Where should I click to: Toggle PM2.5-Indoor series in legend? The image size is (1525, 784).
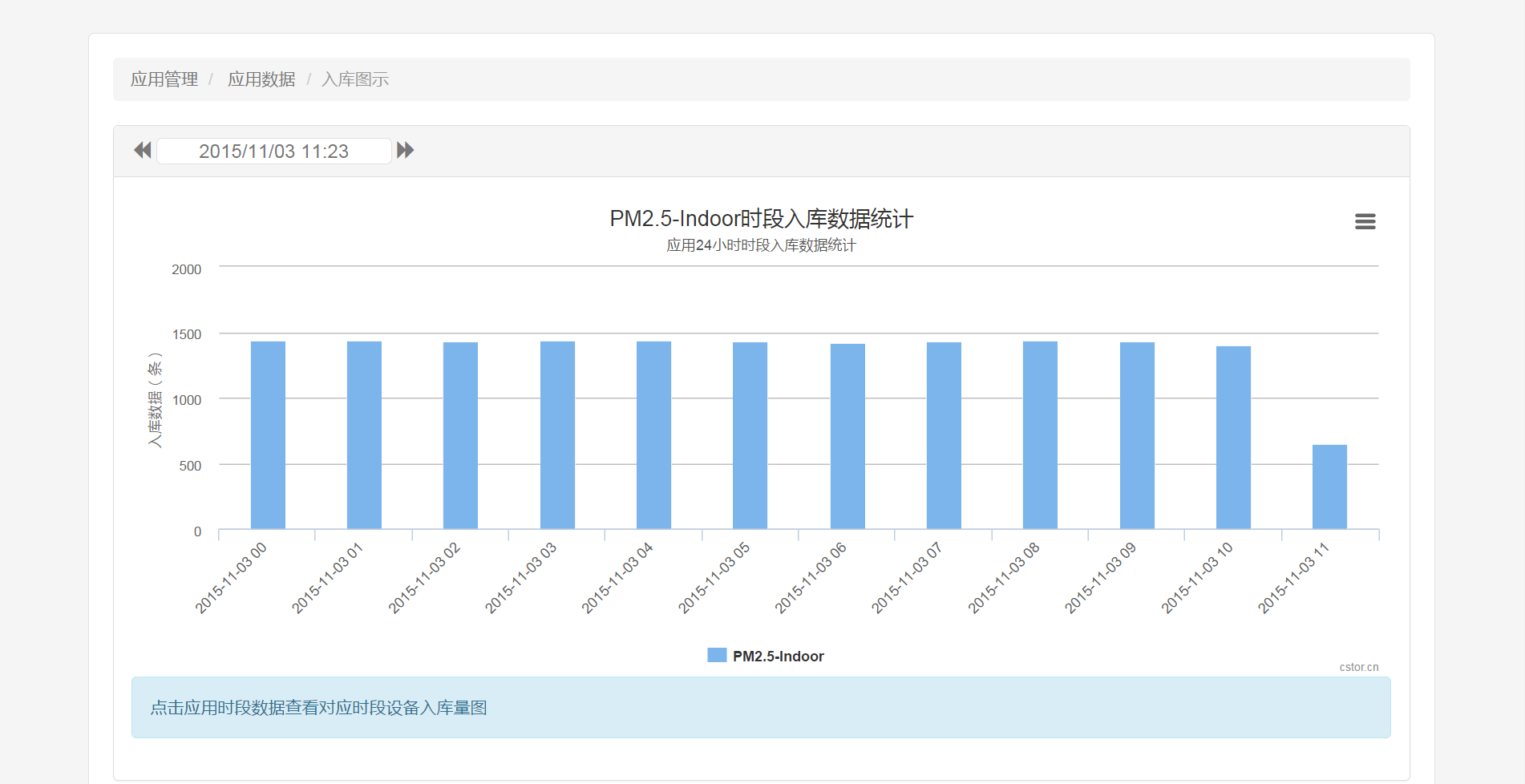pyautogui.click(x=778, y=657)
